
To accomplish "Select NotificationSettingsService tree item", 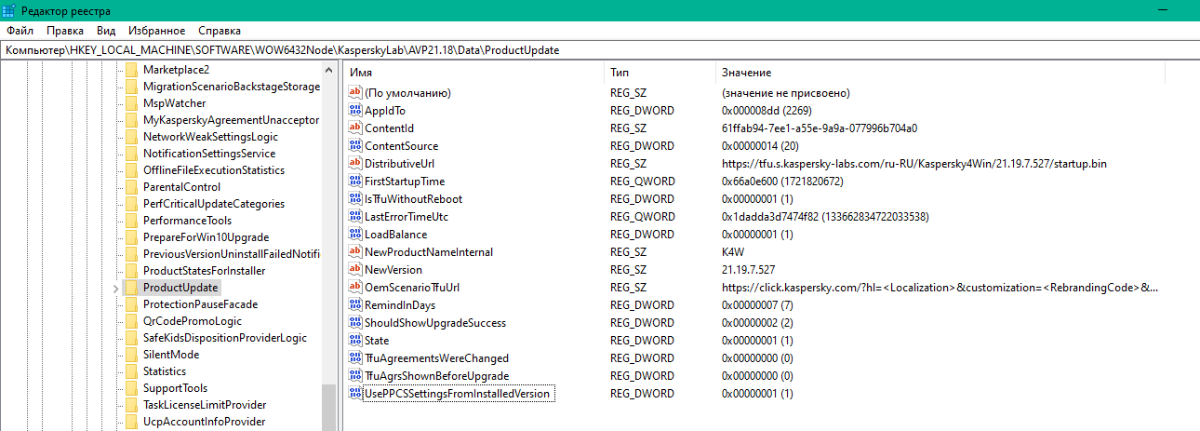I will click(209, 153).
